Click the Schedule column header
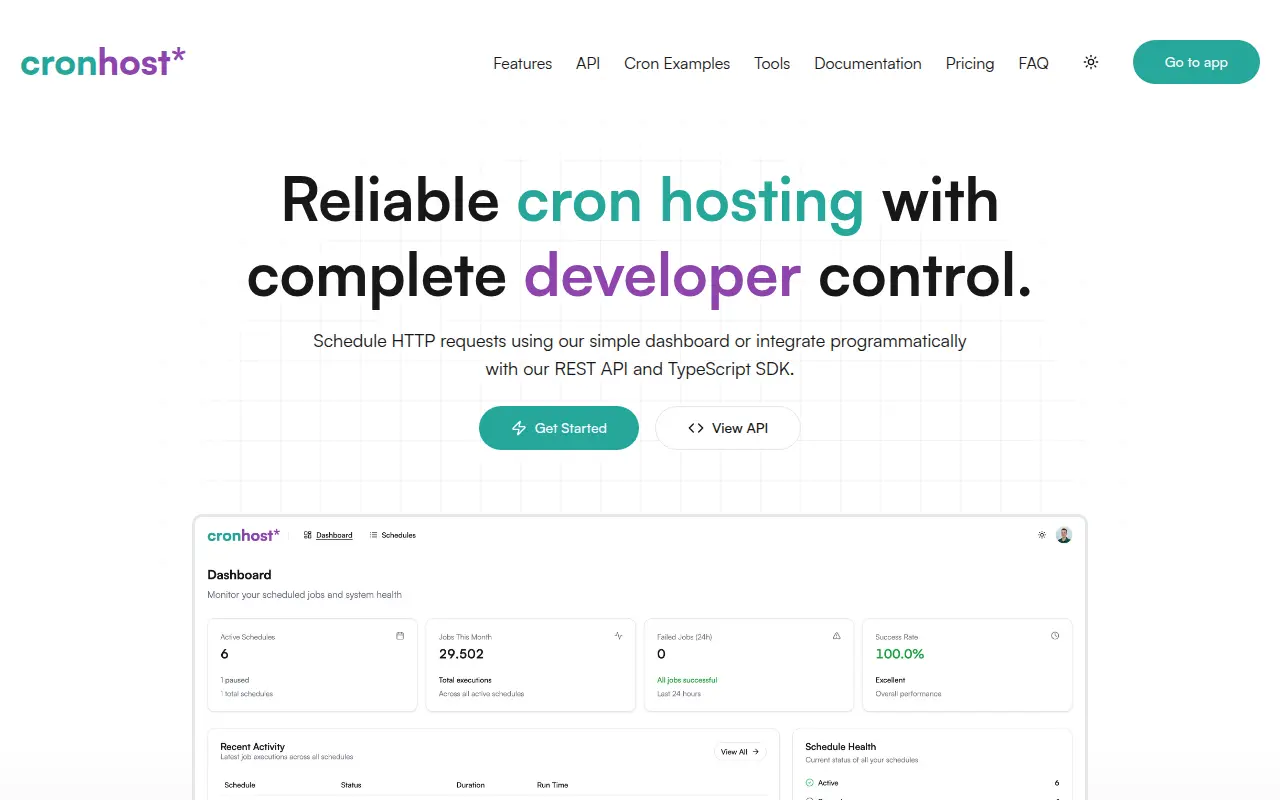 (240, 785)
